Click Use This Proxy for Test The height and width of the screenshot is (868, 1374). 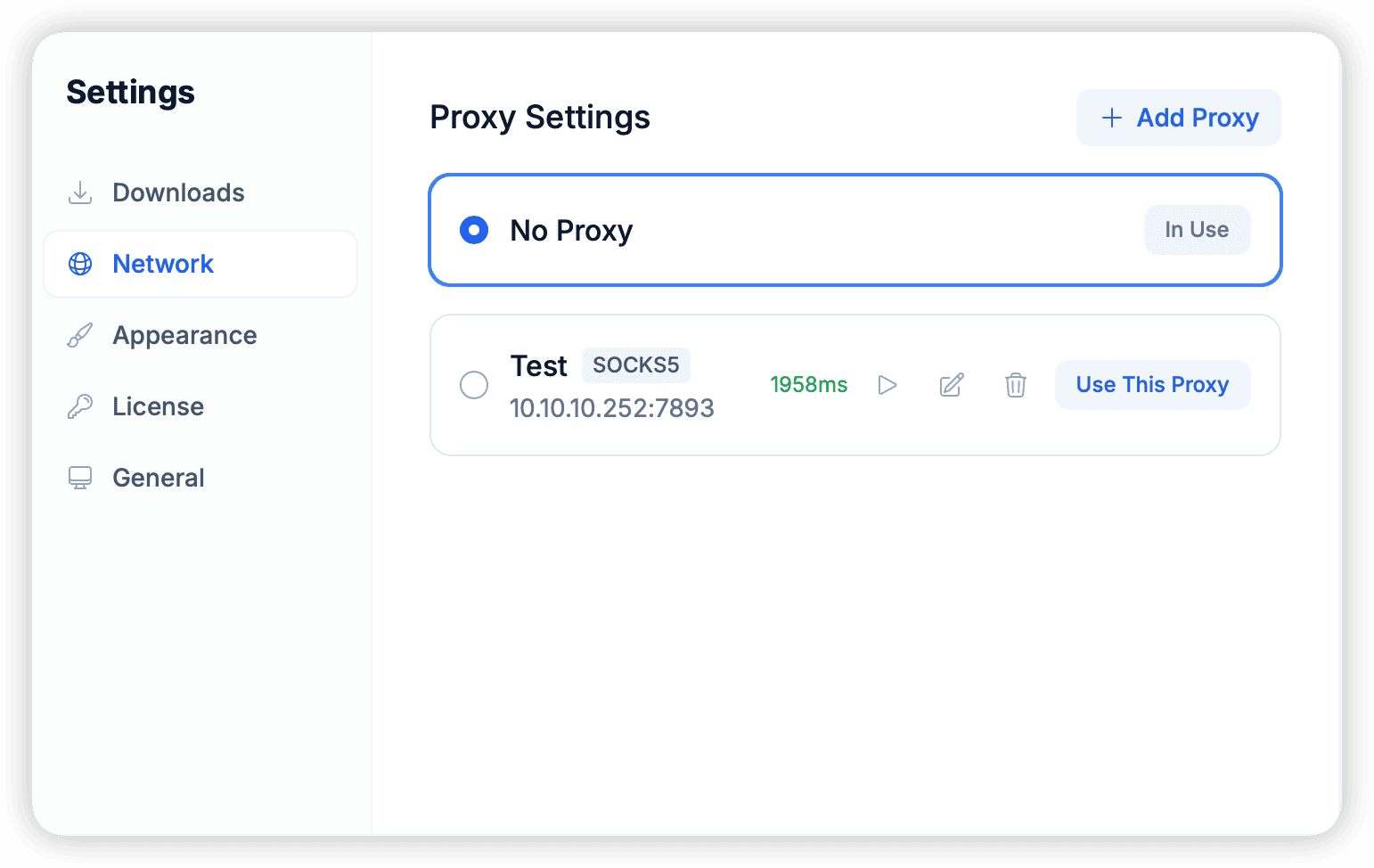[x=1152, y=384]
